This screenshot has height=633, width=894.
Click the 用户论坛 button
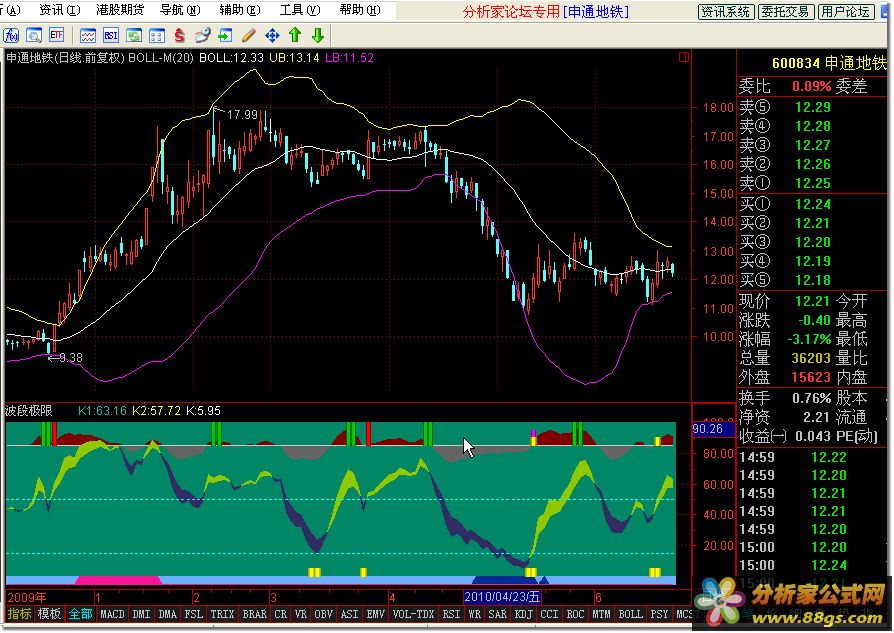(845, 11)
